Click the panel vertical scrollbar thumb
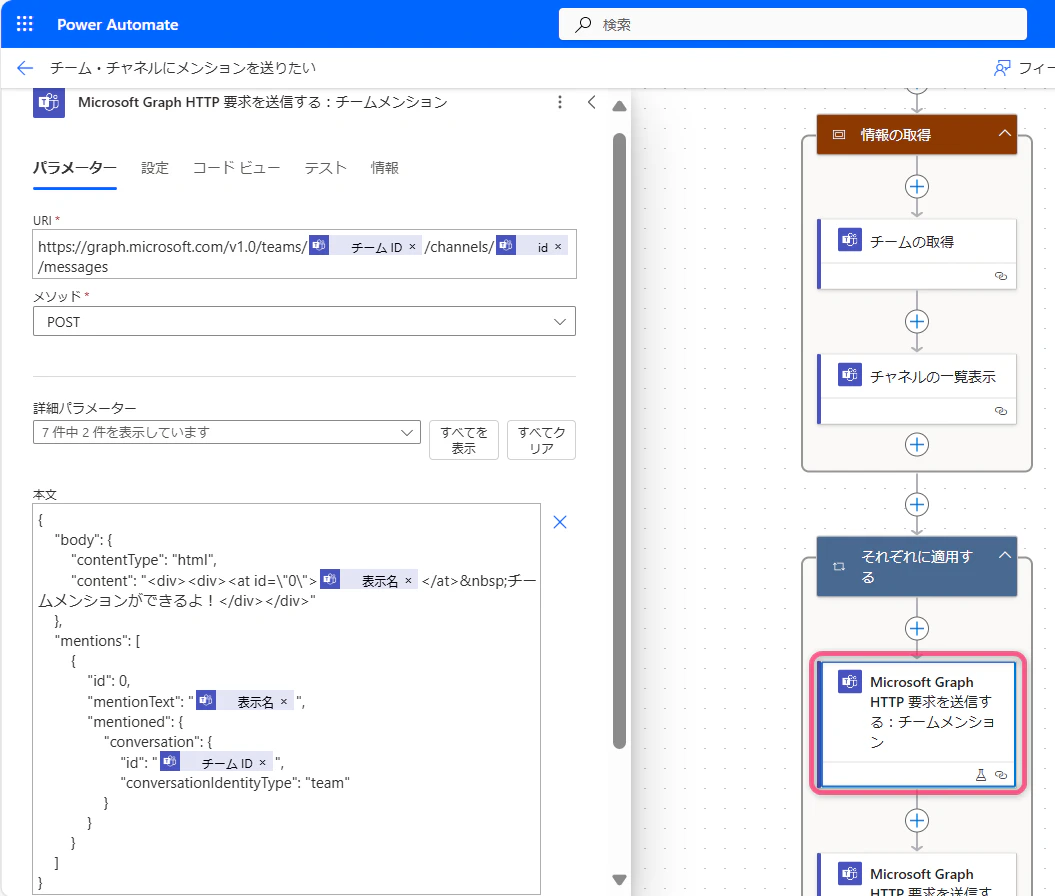The width and height of the screenshot is (1055, 896). coord(620,441)
